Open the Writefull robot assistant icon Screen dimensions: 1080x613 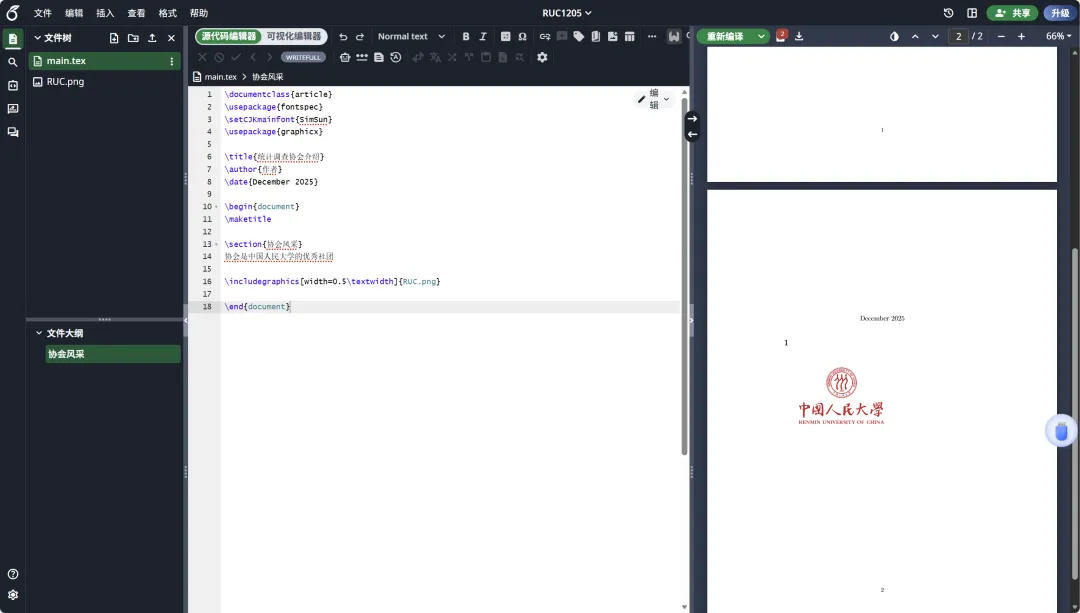(345, 58)
